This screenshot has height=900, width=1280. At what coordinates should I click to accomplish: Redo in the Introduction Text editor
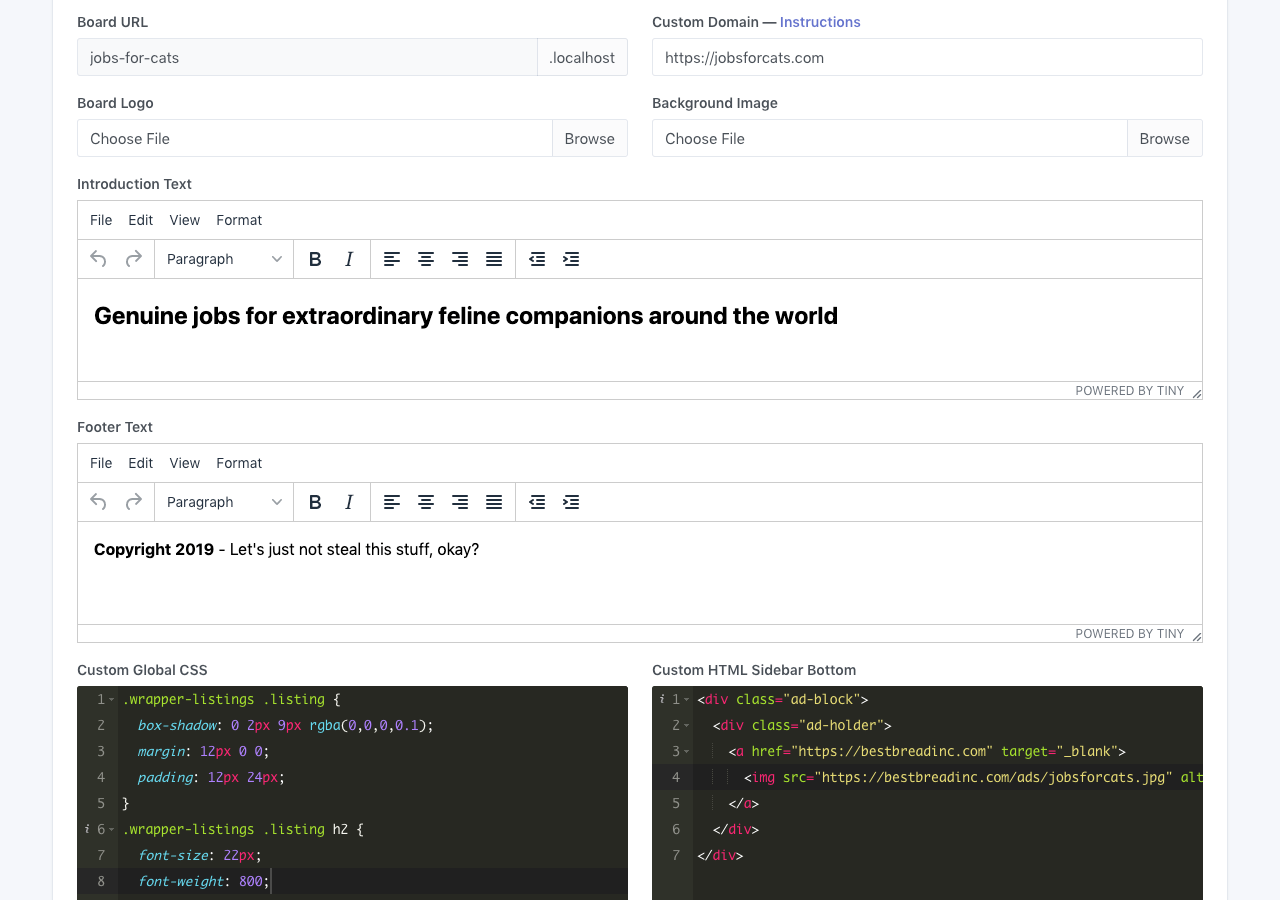[x=133, y=259]
